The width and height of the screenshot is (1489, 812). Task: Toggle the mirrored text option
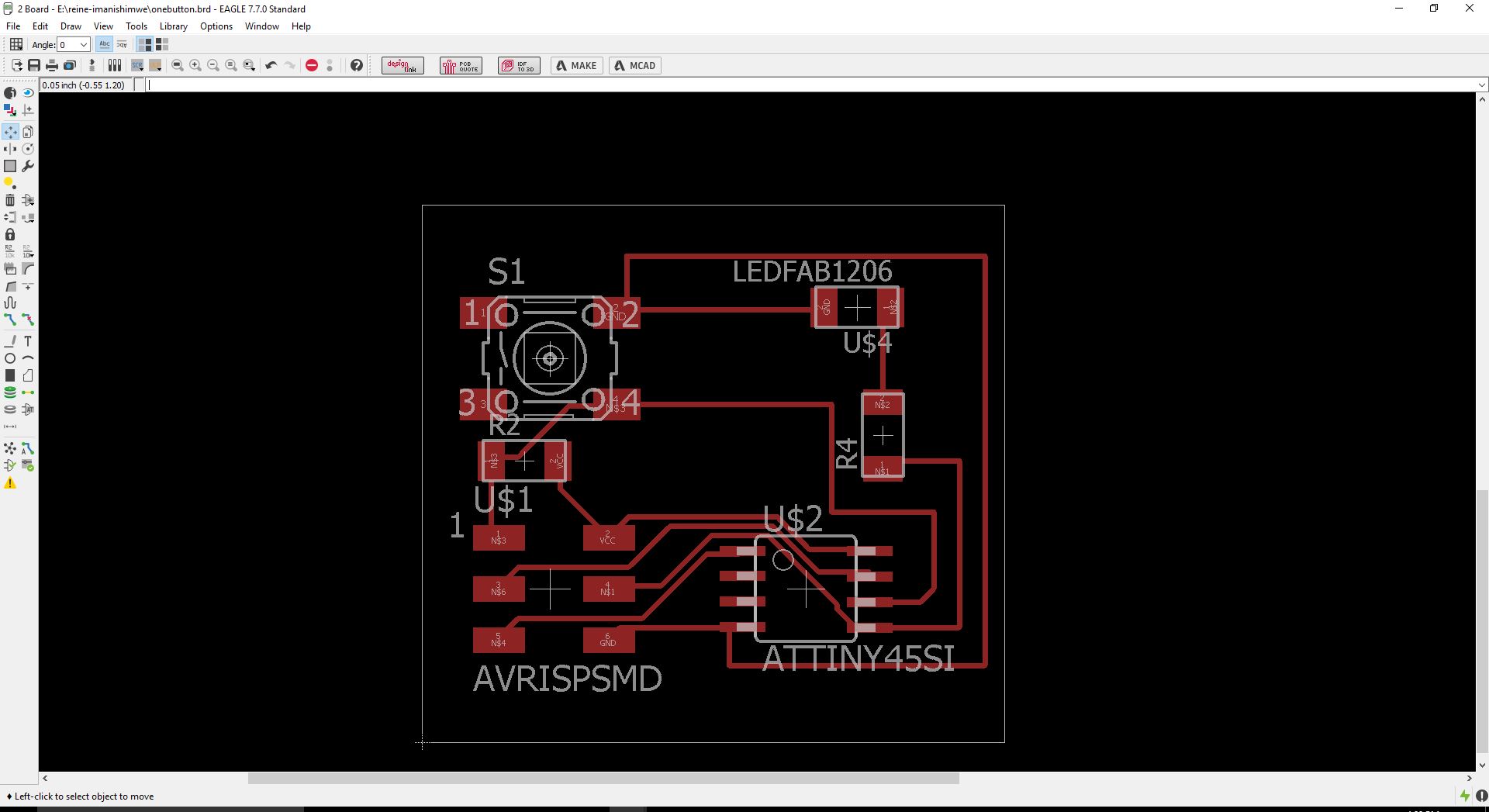(x=122, y=44)
